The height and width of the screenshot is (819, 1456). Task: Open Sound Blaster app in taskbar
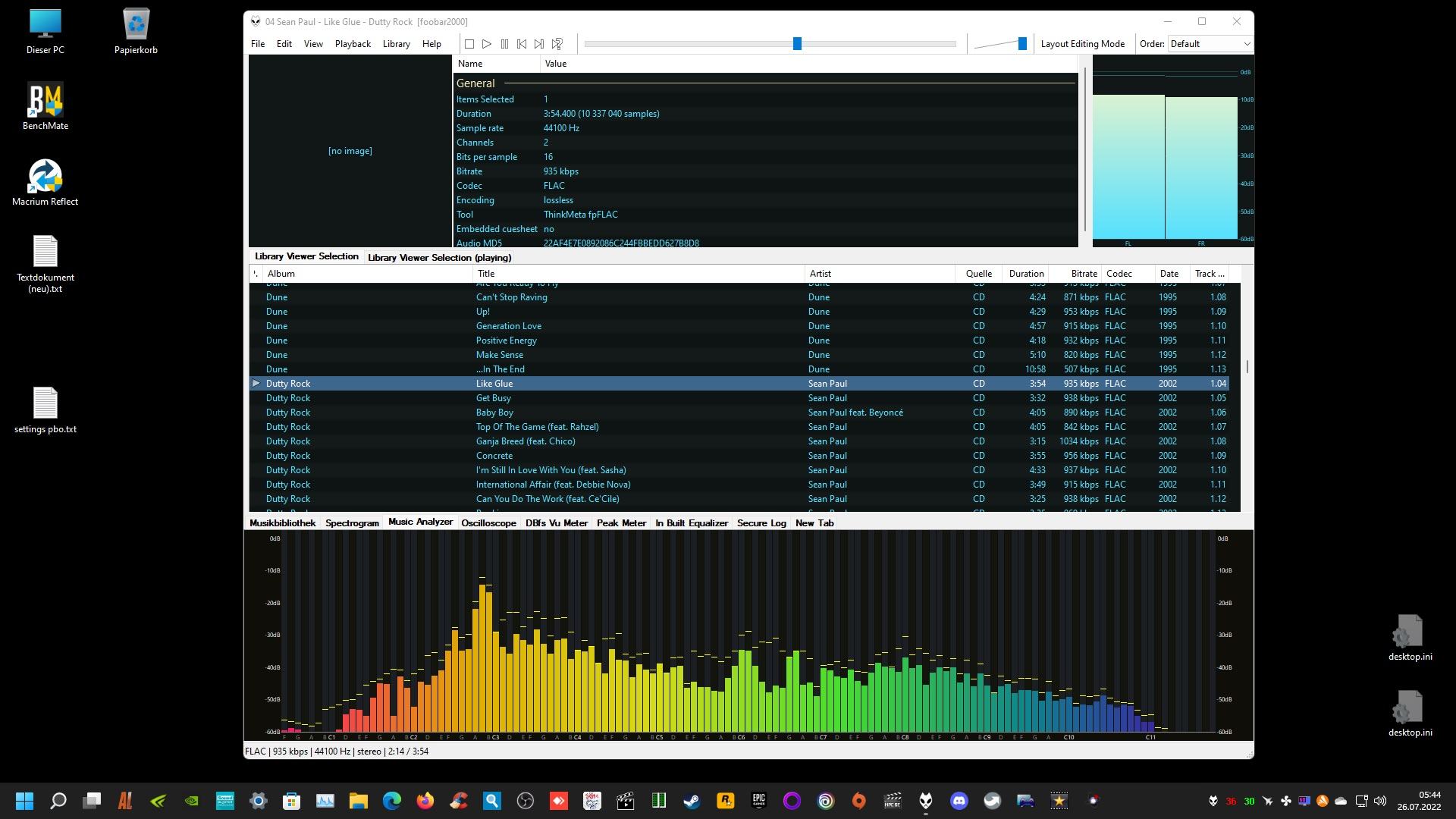click(225, 801)
